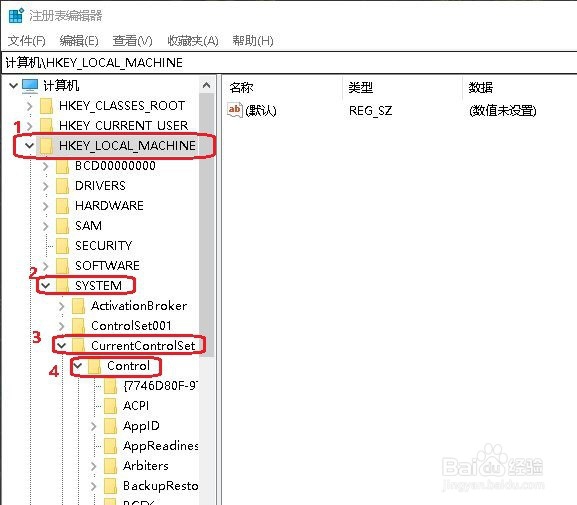Click the ActivationBroker folder icon
The height and width of the screenshot is (505, 577).
tap(78, 306)
